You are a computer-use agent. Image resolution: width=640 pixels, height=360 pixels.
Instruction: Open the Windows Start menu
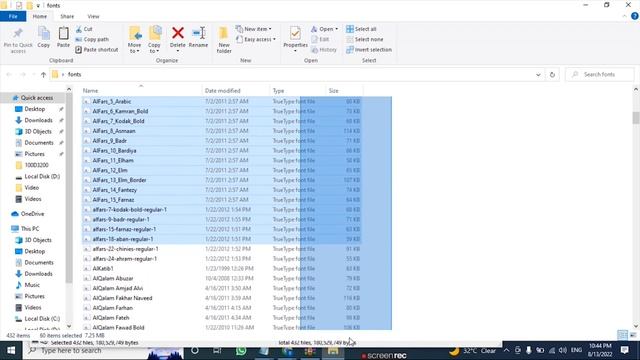click(x=11, y=351)
